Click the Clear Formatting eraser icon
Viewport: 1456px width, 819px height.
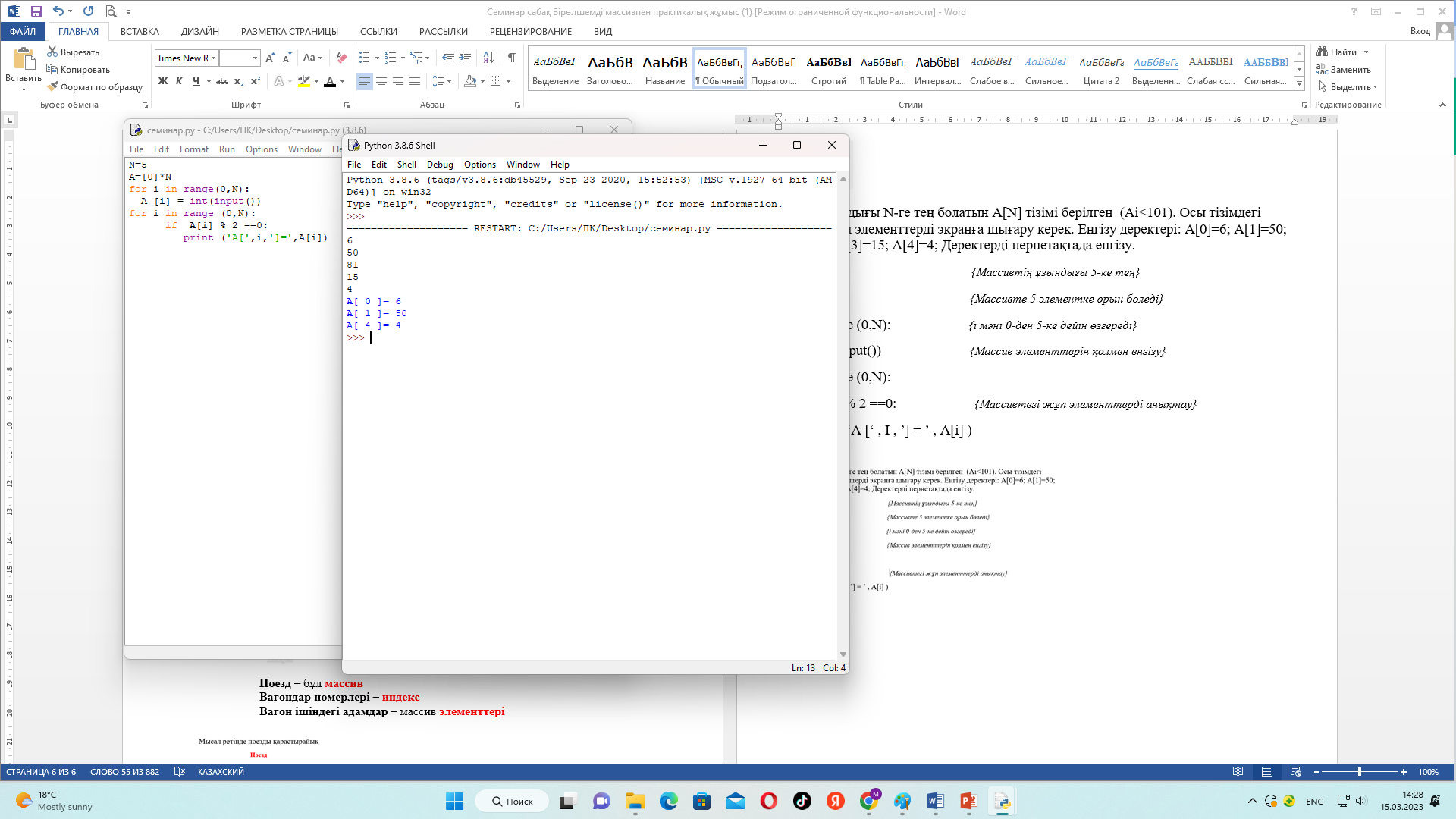pos(341,58)
